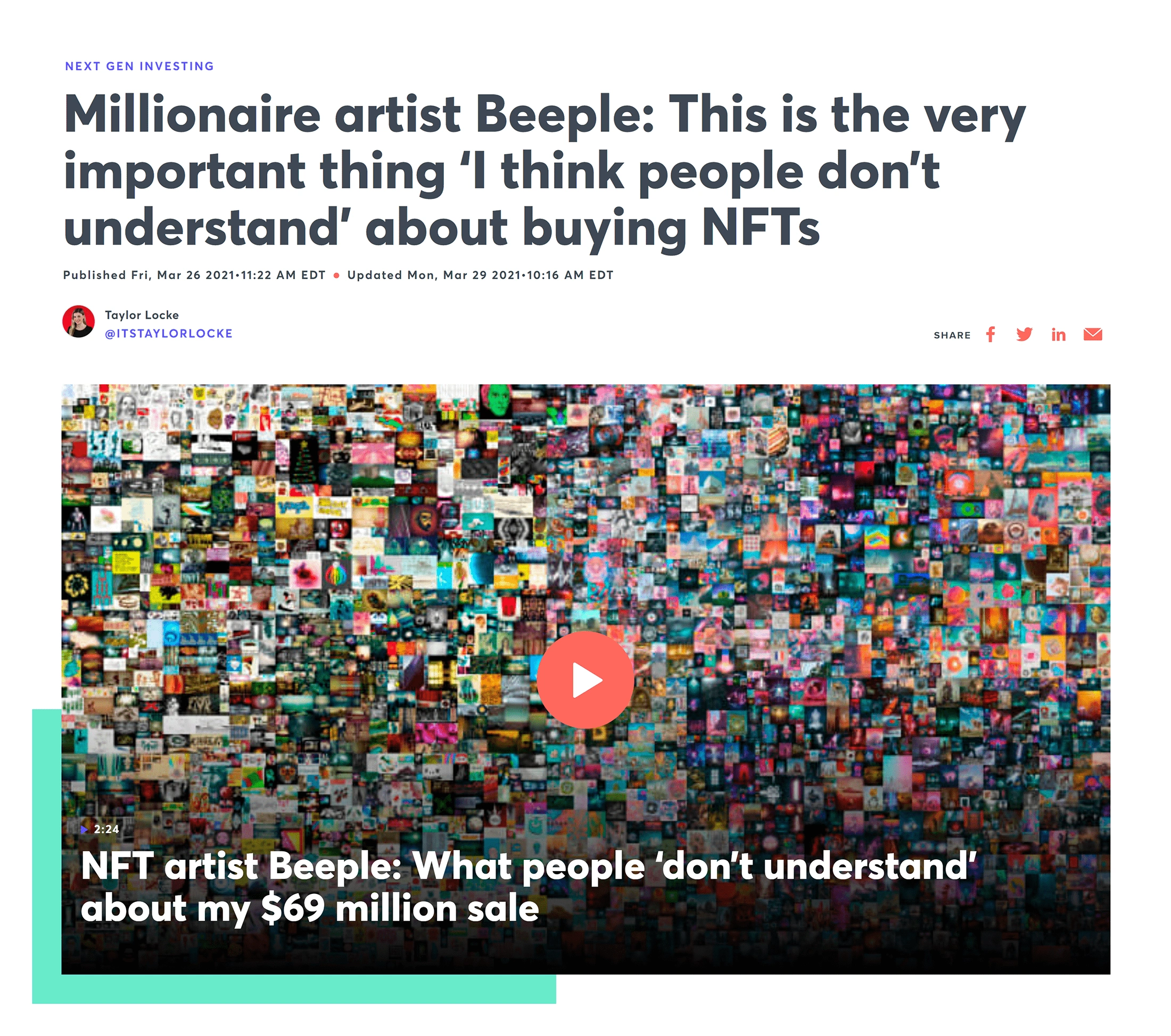The image size is (1171, 1036).
Task: Click the SHARE label text
Action: [952, 336]
